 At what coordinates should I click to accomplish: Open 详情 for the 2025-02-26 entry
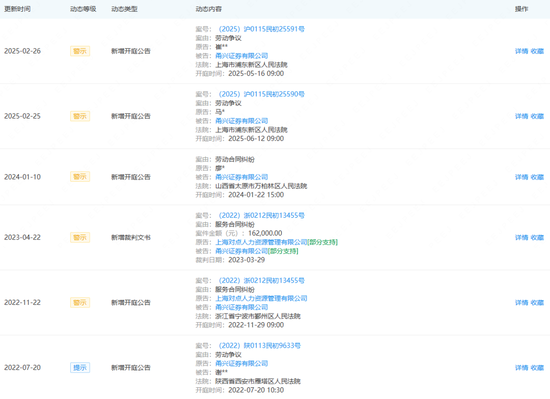pyautogui.click(x=522, y=51)
